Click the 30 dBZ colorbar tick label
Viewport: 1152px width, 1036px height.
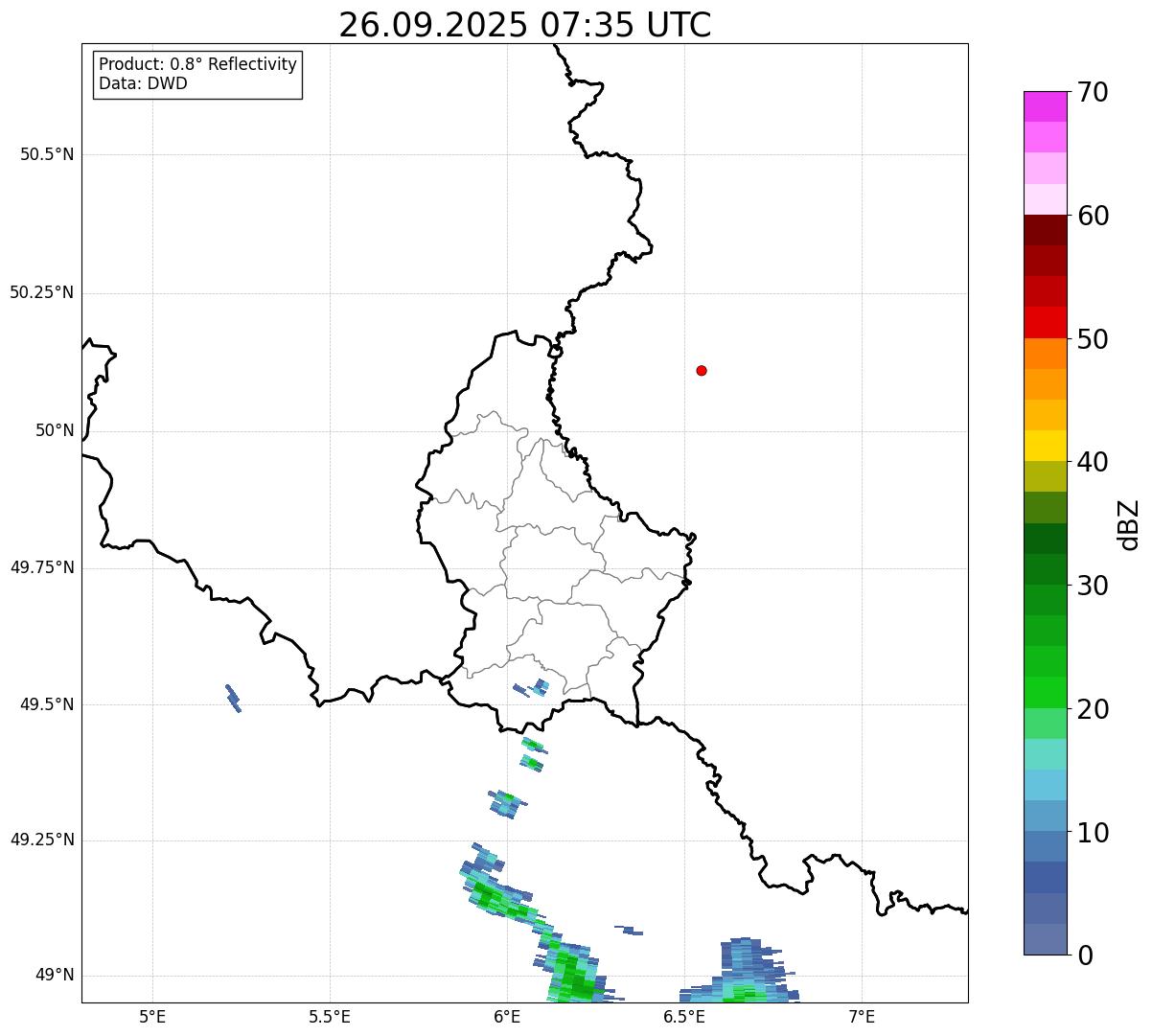[1093, 586]
